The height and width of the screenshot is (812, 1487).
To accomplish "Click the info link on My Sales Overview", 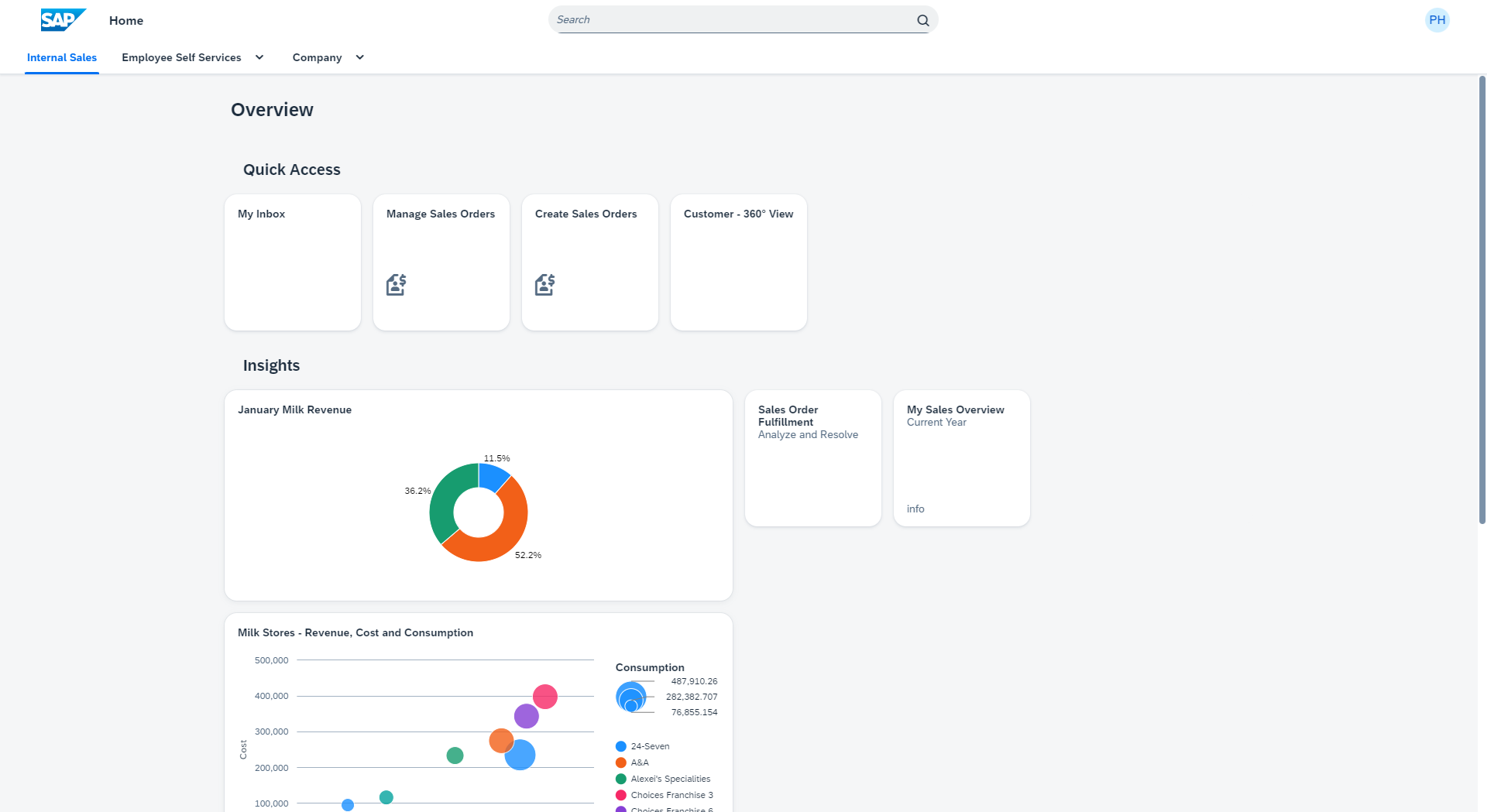I will click(x=915, y=509).
